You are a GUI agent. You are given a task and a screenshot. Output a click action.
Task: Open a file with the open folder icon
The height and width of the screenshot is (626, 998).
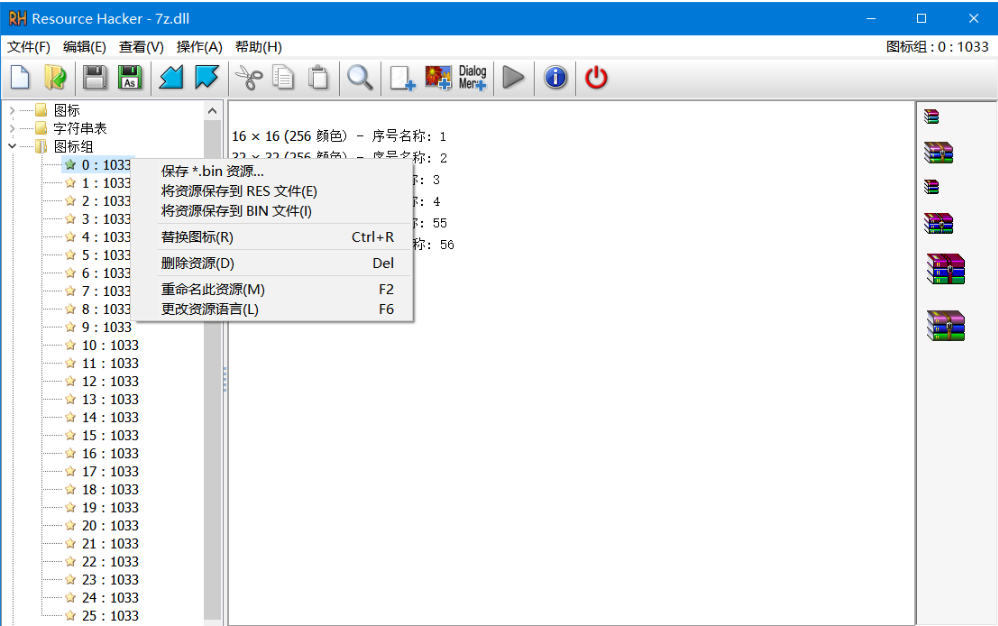(55, 77)
